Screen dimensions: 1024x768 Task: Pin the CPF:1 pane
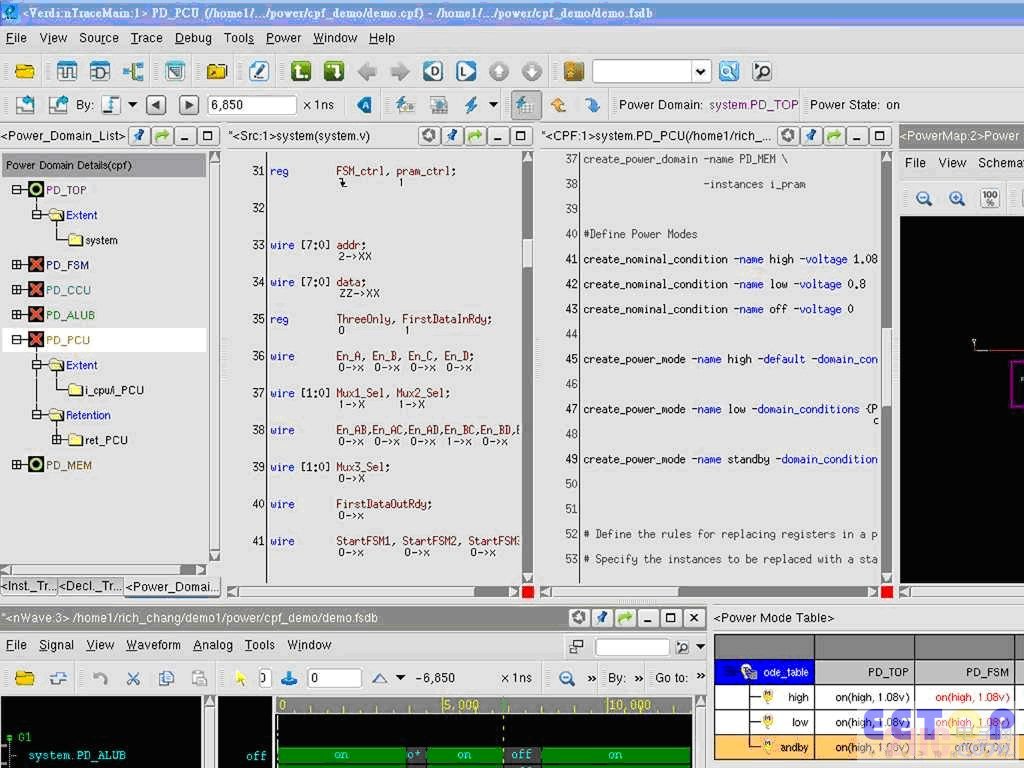[810, 136]
